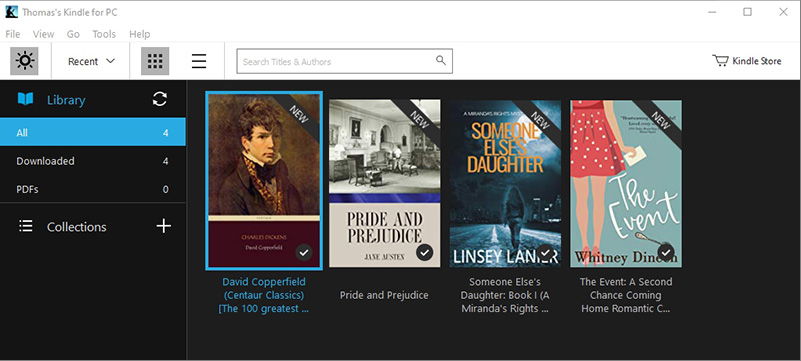Image resolution: width=801 pixels, height=361 pixels.
Task: Open the Kindle Store
Action: (747, 61)
